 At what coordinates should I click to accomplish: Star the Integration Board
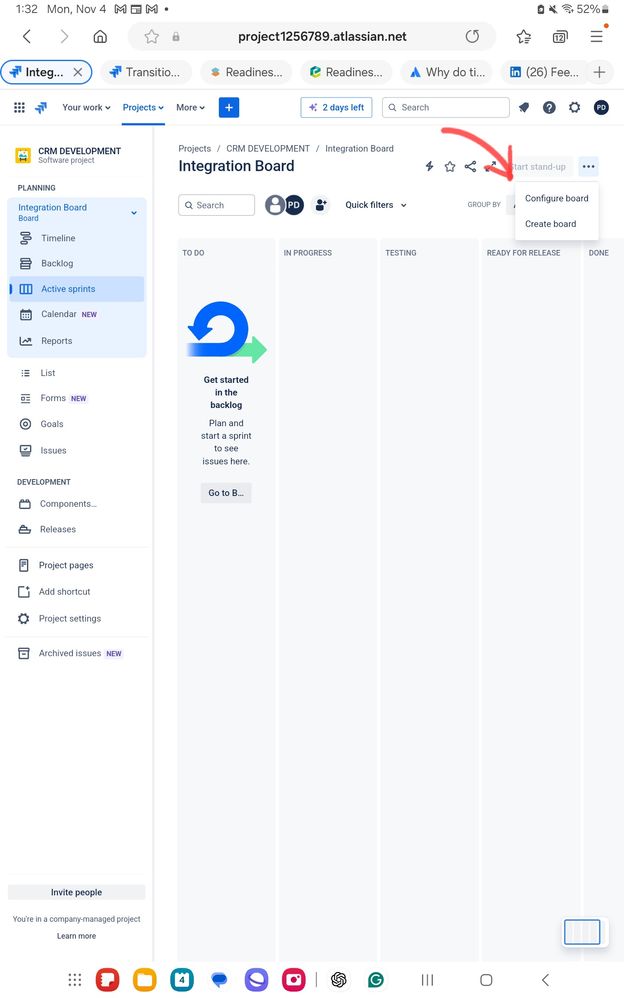(450, 167)
